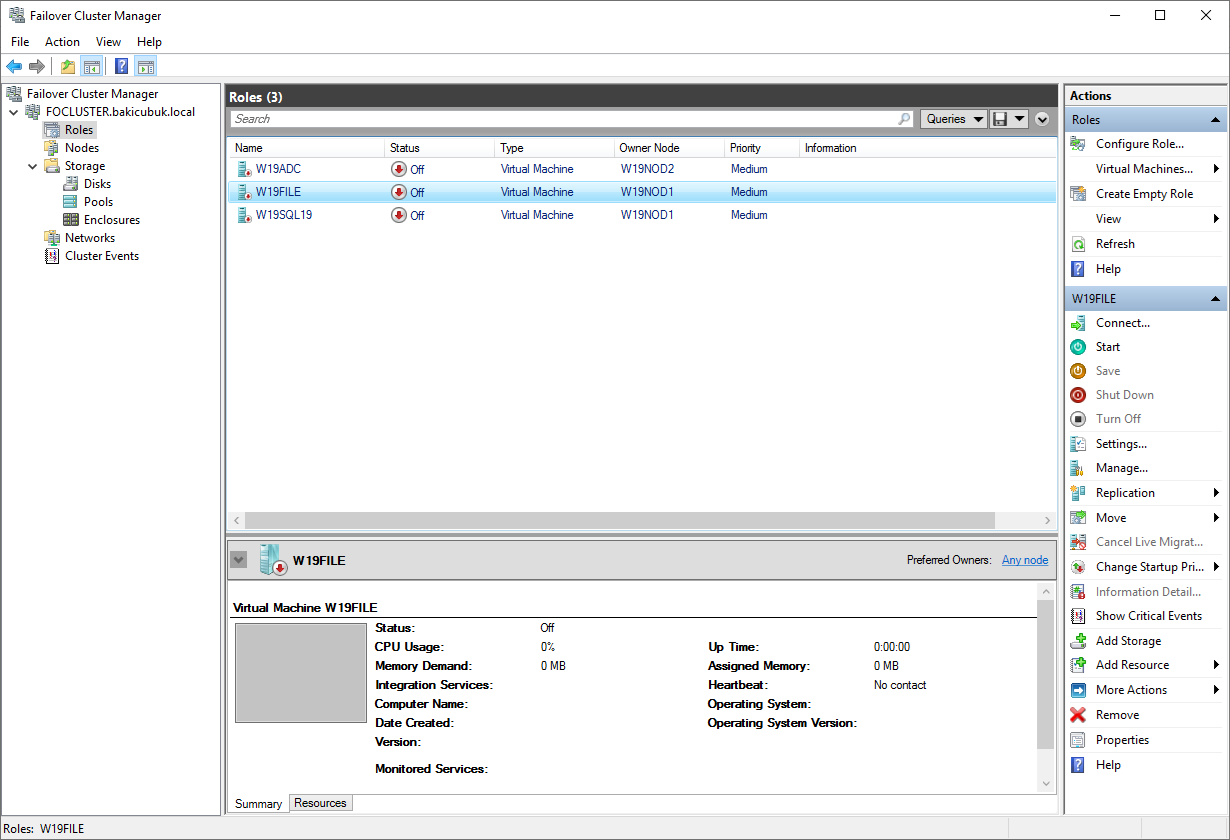Click the Settings... action icon
Screen dimensions: 1230x840
[x=1078, y=444]
